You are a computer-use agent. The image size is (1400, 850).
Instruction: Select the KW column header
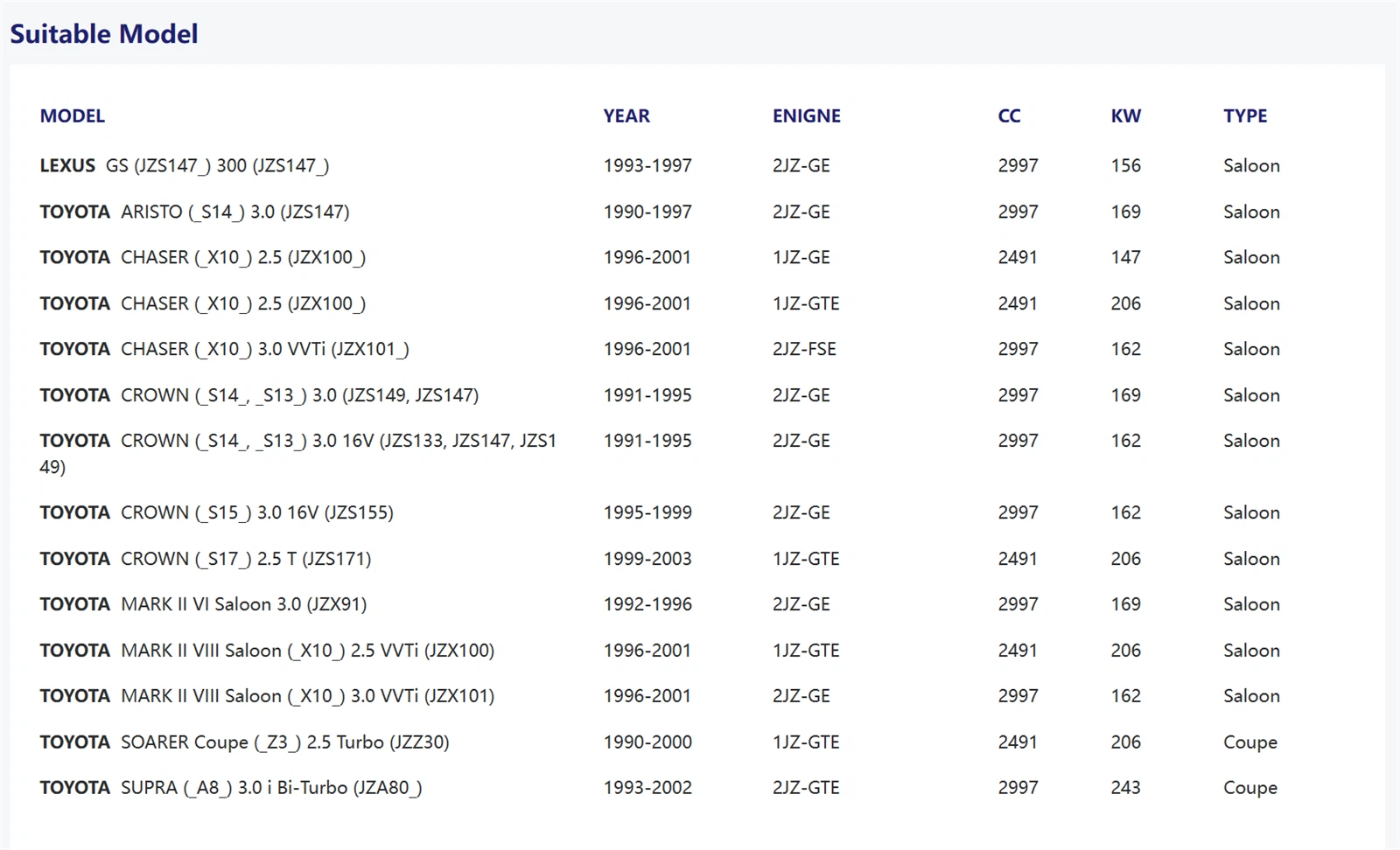pos(1125,115)
